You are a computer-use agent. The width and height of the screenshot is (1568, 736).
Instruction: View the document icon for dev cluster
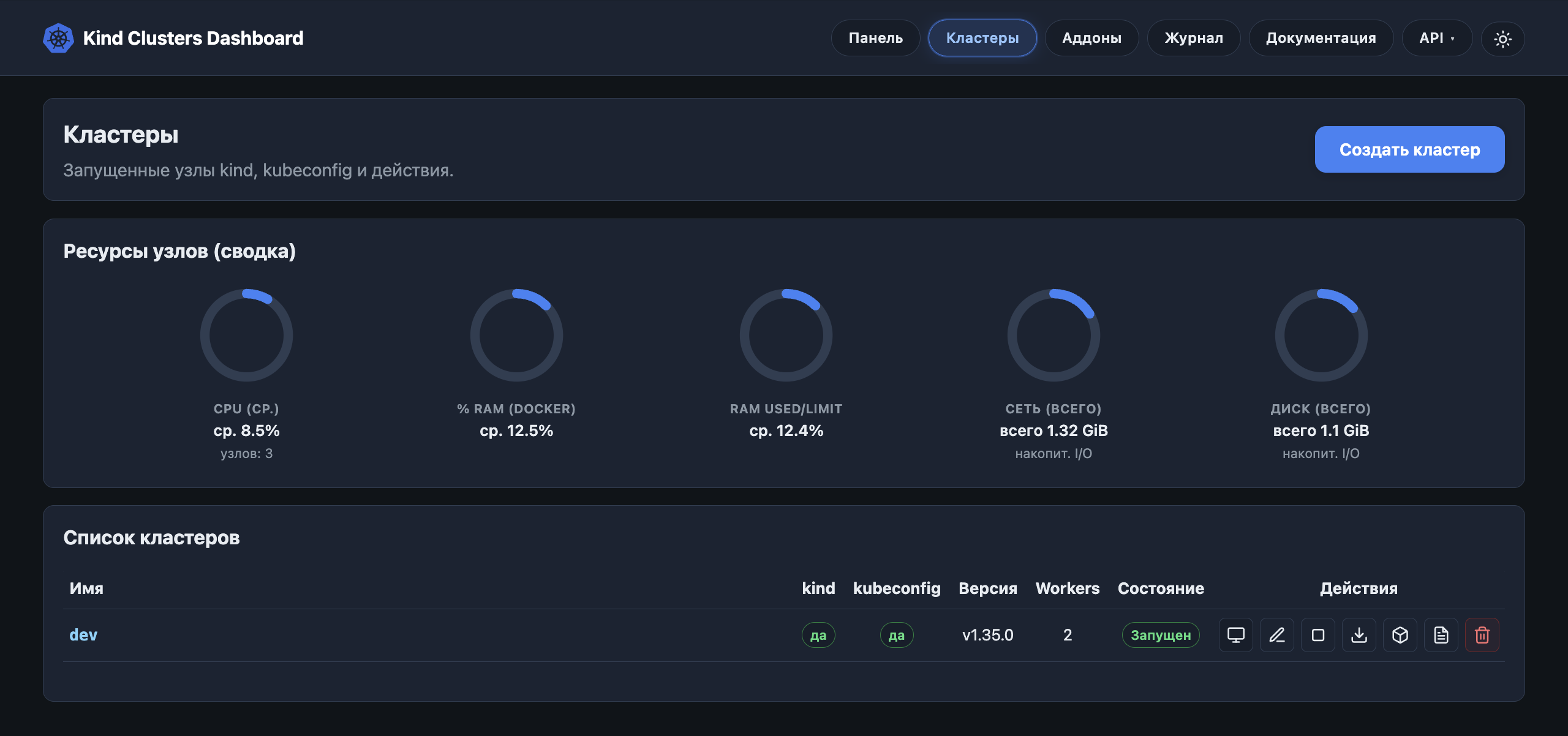tap(1441, 635)
